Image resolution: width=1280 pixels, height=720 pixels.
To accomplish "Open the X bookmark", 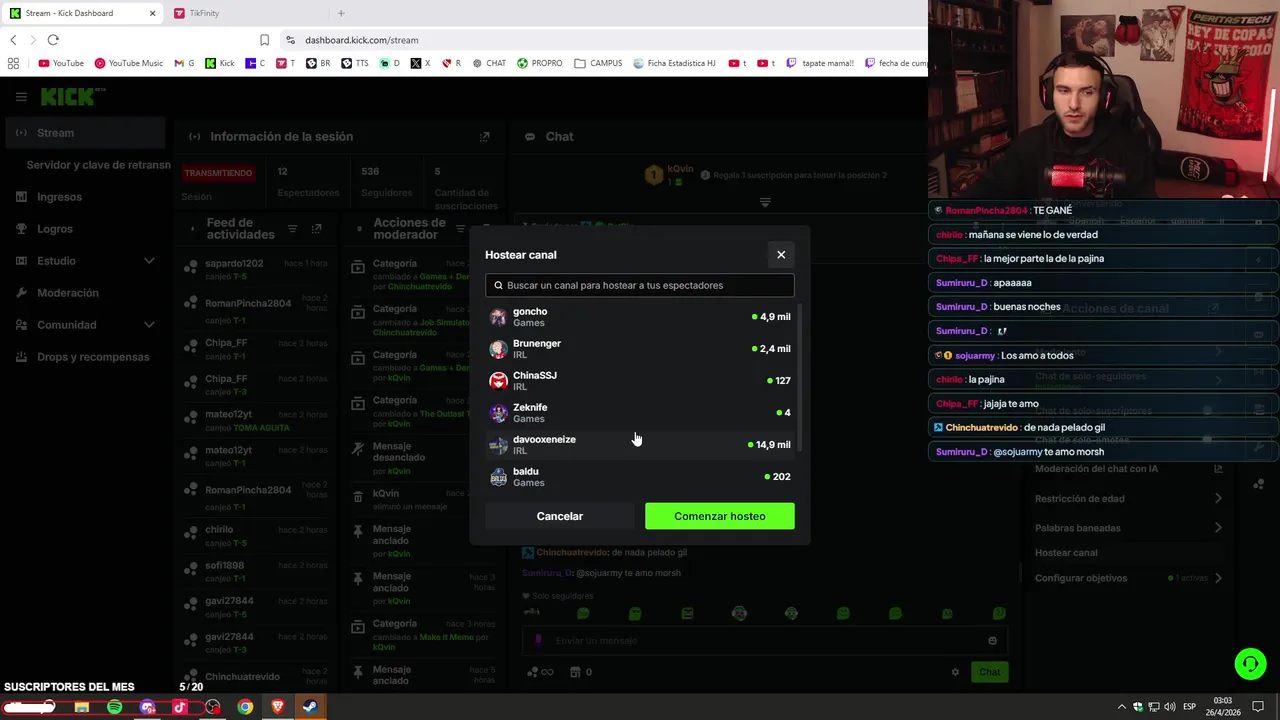I will (x=420, y=63).
